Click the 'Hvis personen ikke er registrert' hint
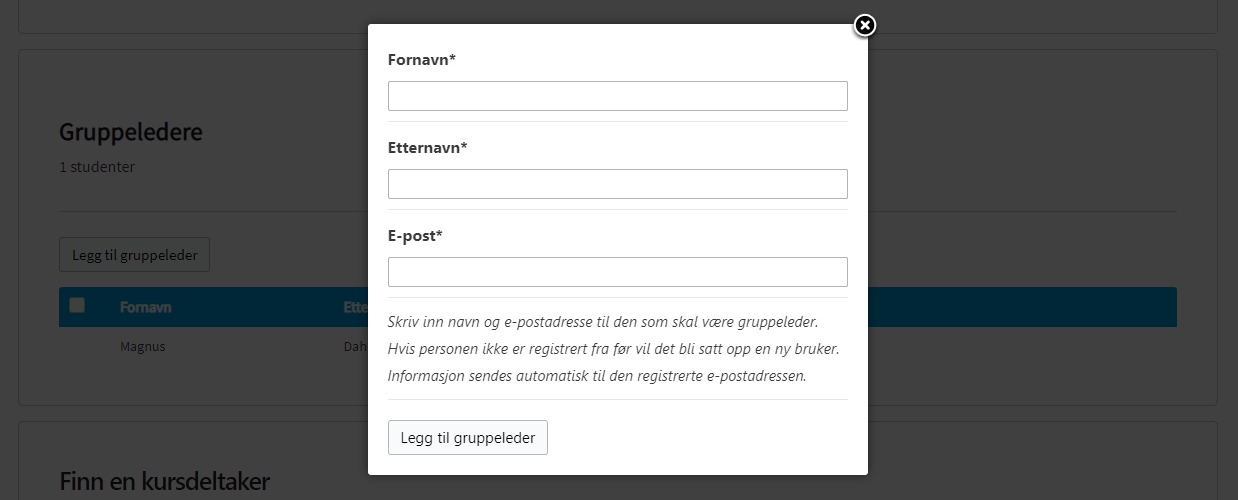 612,349
